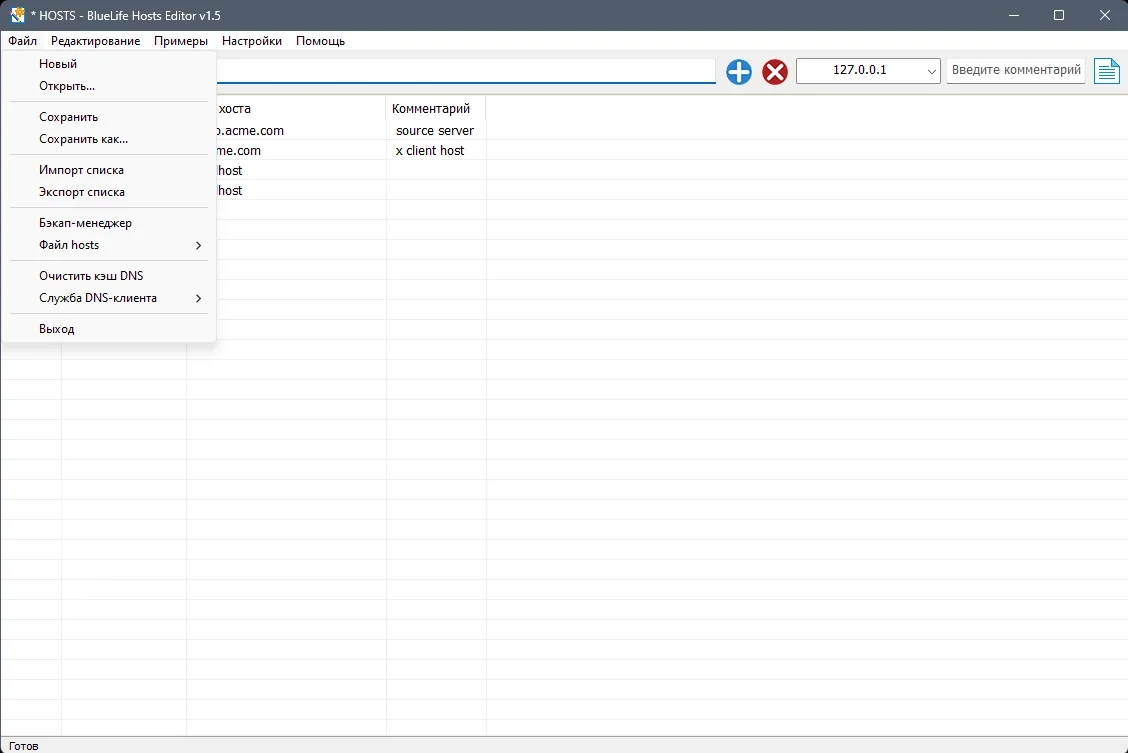Screen dimensions: 1128x753
Task: Expand the Служба DNS-клиента submenu
Action: [x=109, y=298]
